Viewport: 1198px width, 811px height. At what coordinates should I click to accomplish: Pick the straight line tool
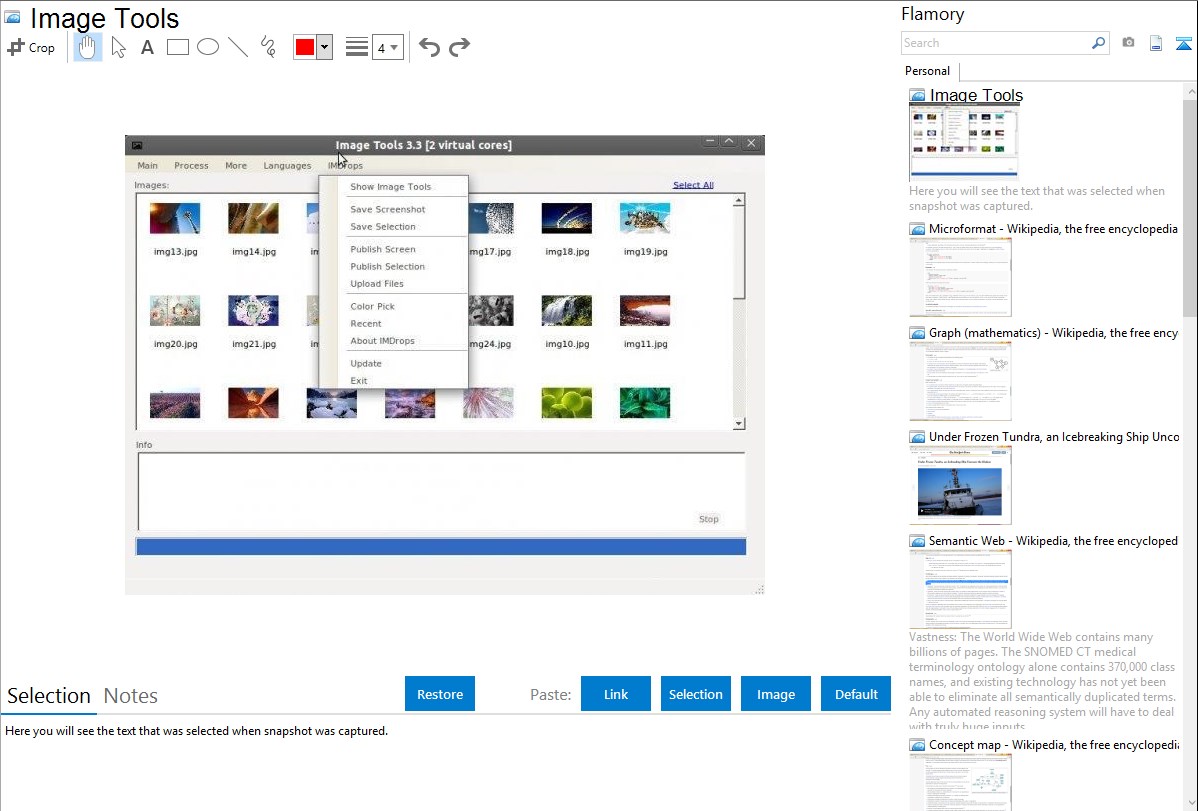(x=238, y=47)
